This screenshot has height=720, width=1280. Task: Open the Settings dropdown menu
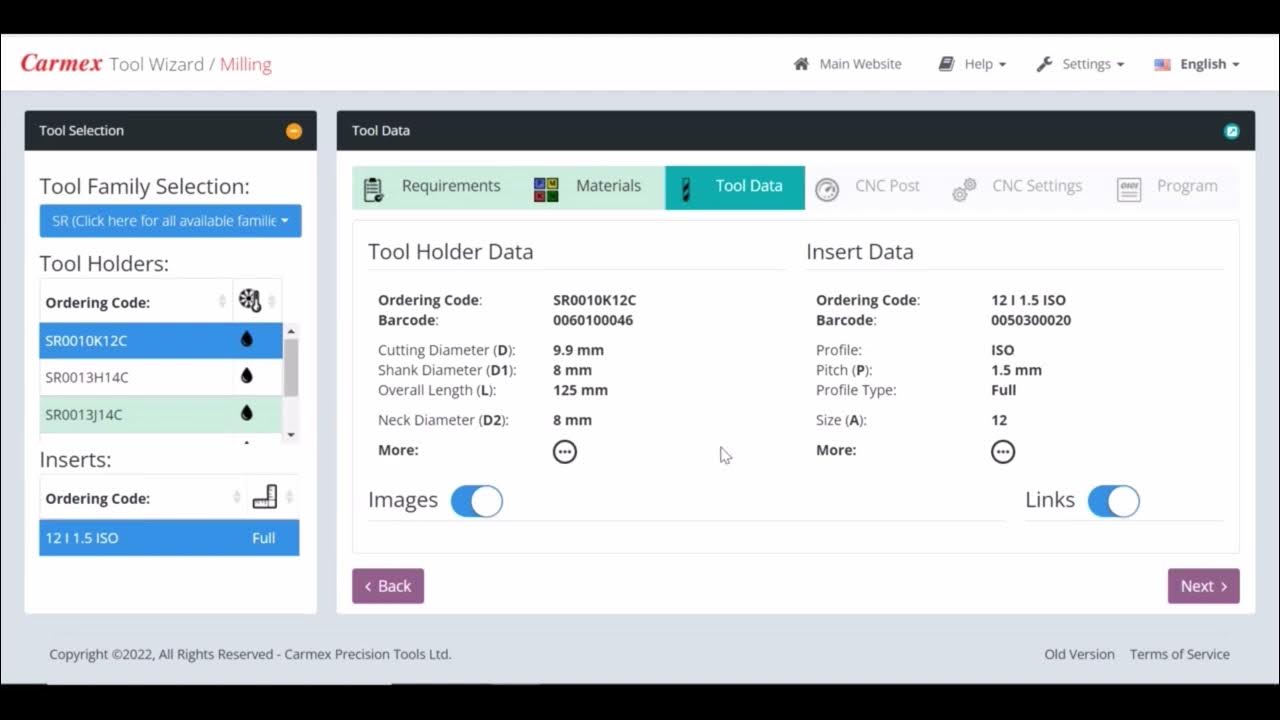[1080, 64]
